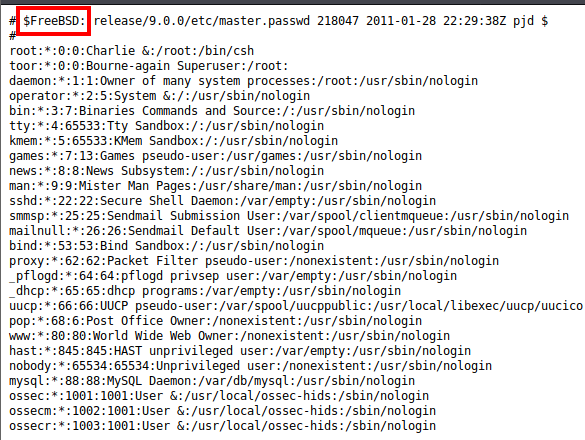This screenshot has height=440, width=585.
Task: Select the games pseudo-user entry
Action: pos(216,156)
